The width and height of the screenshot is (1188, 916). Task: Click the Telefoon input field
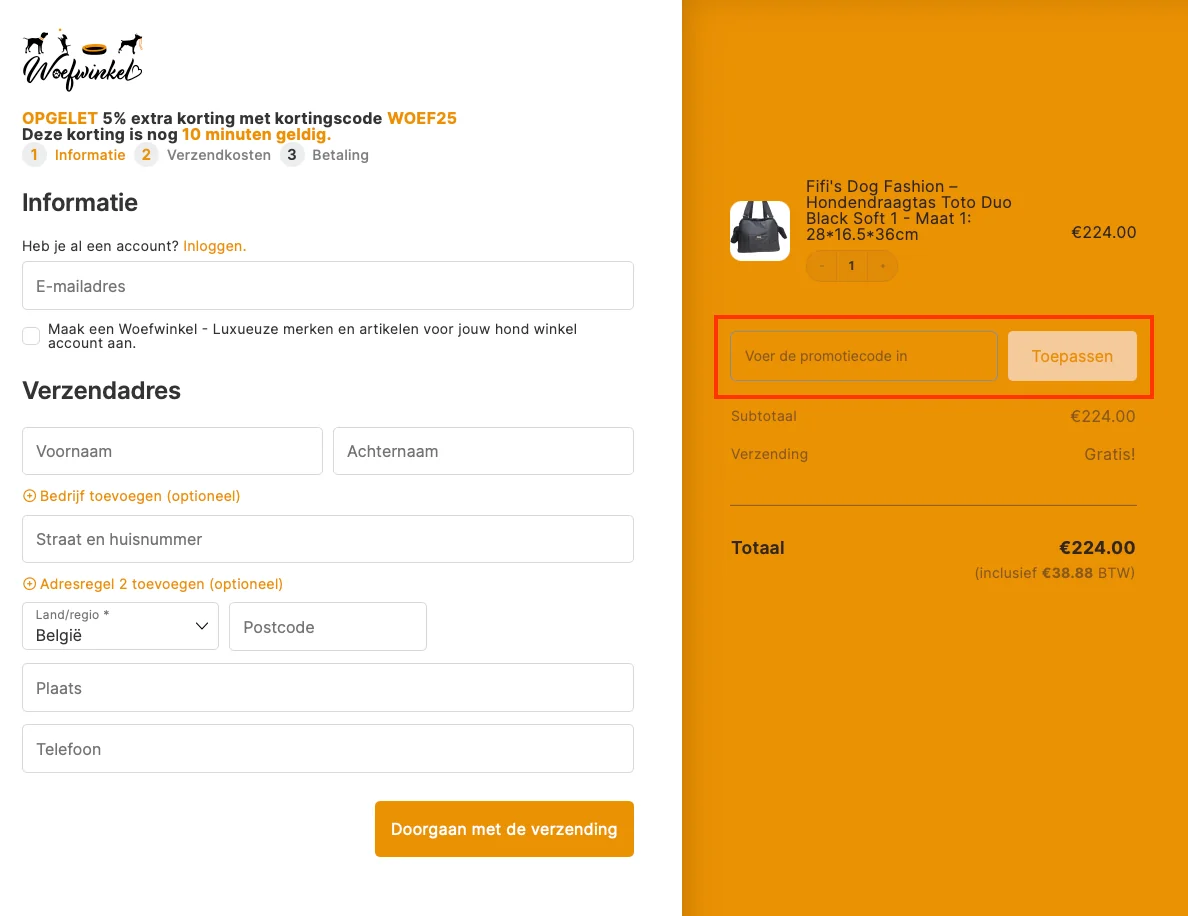pyautogui.click(x=327, y=749)
